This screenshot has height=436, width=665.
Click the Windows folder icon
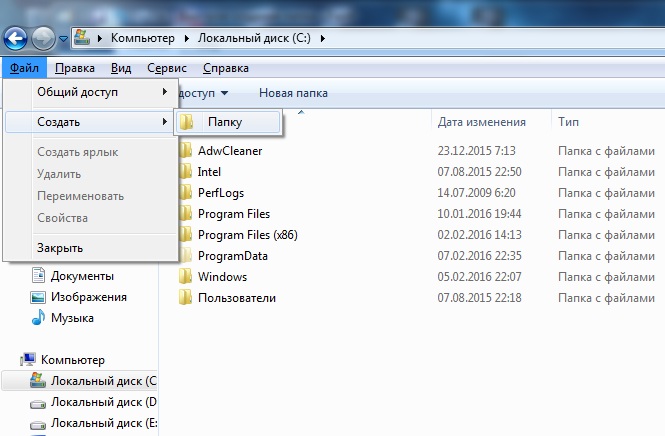(x=185, y=277)
